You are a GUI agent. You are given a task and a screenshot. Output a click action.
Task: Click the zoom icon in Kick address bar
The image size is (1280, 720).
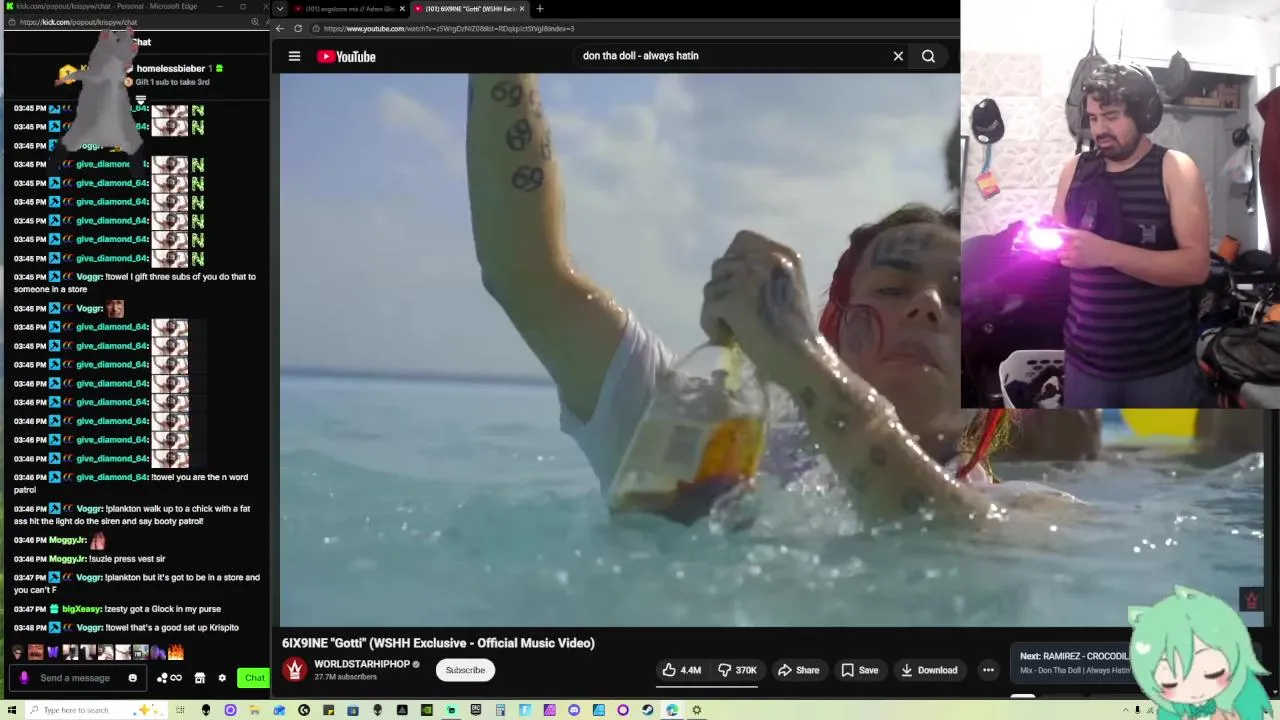[x=255, y=22]
